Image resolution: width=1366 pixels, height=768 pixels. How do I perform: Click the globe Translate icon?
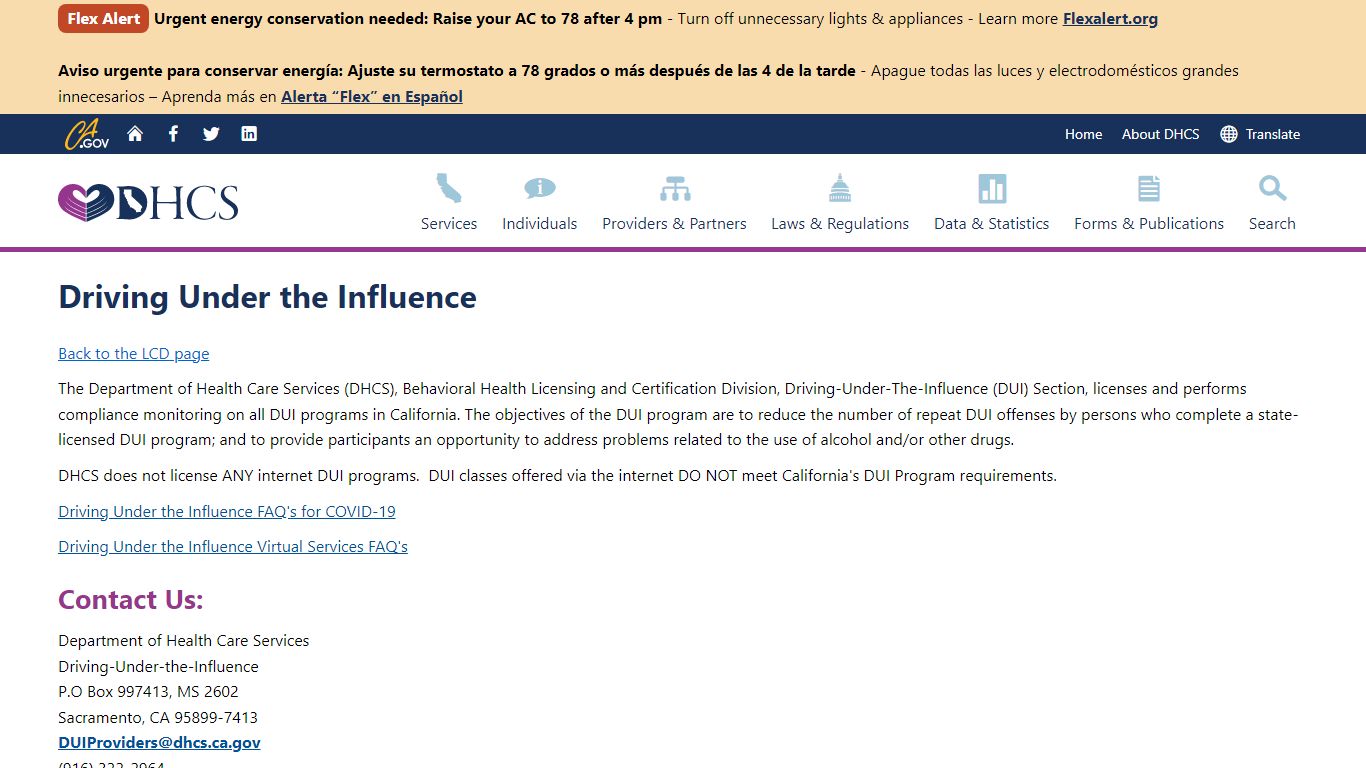pos(1229,134)
